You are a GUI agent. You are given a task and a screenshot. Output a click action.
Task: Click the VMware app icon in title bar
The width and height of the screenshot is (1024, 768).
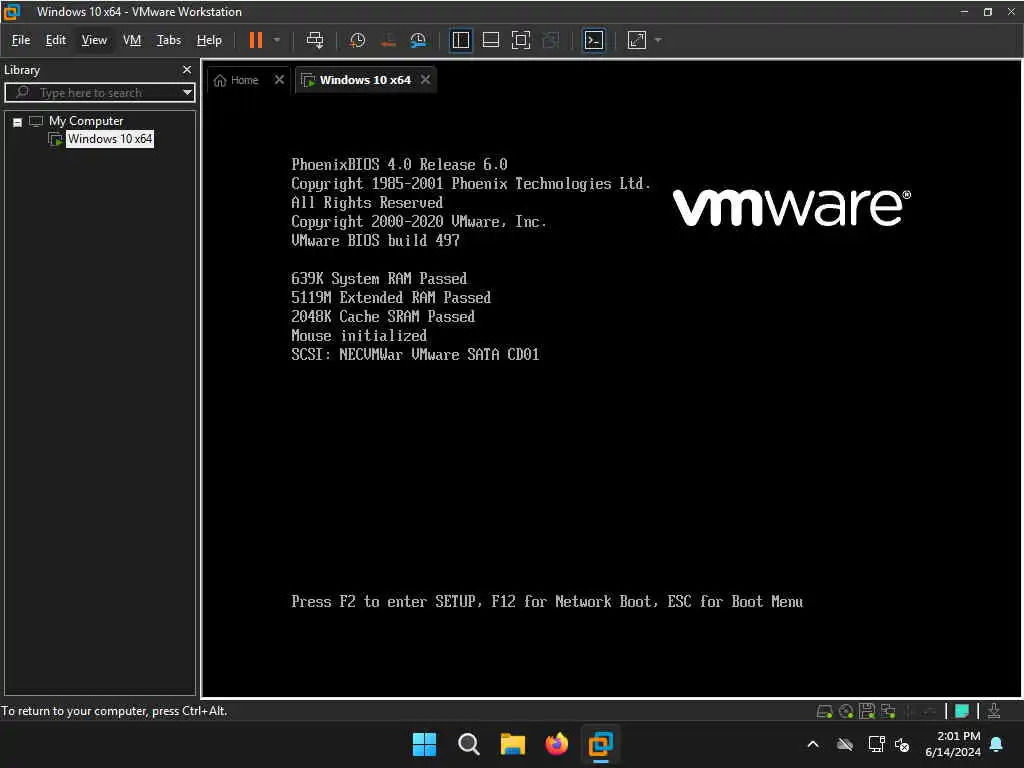tap(12, 12)
